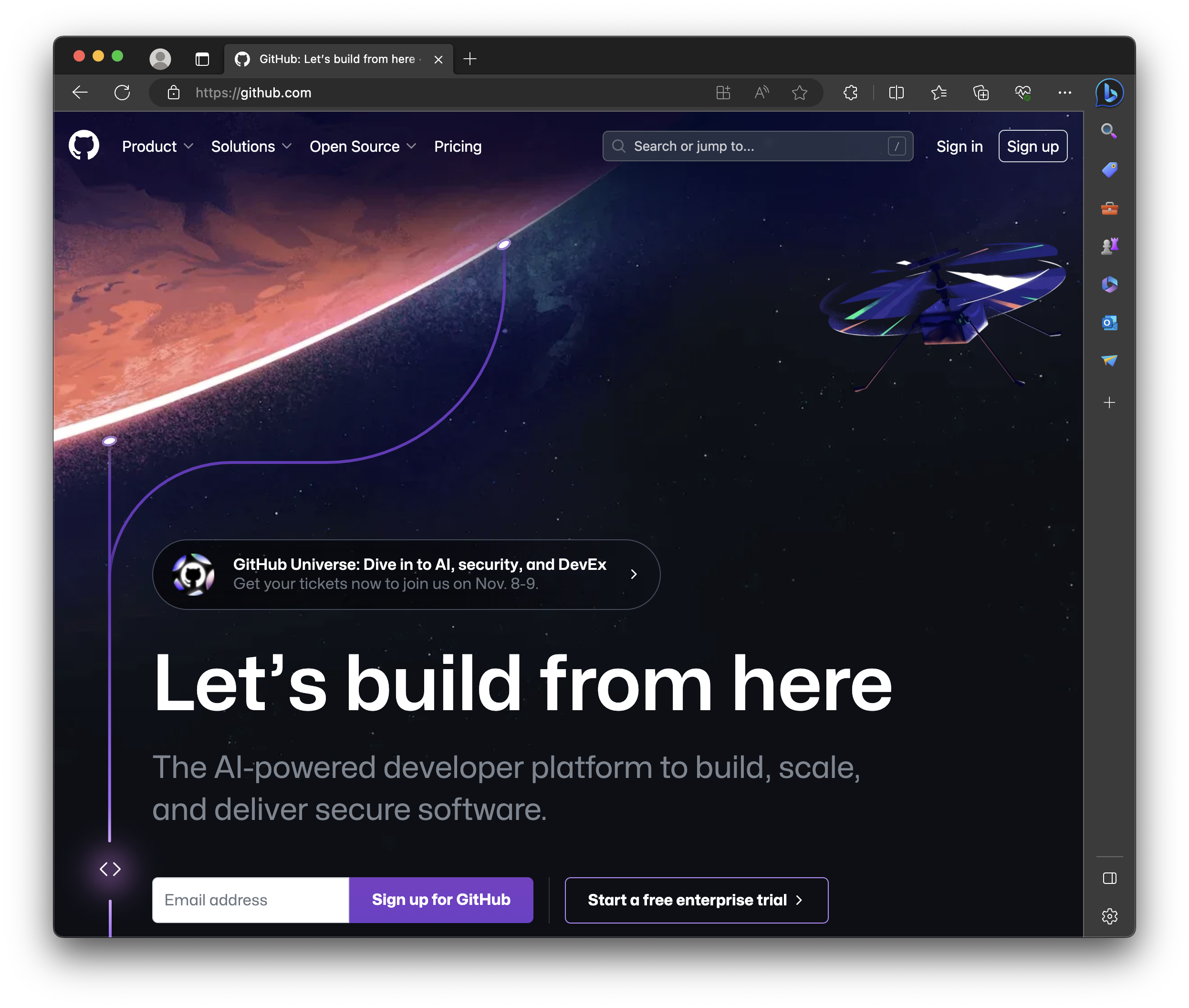Select the GitHub browser tab
Viewport: 1189px width, 1008px height.
coord(337,59)
